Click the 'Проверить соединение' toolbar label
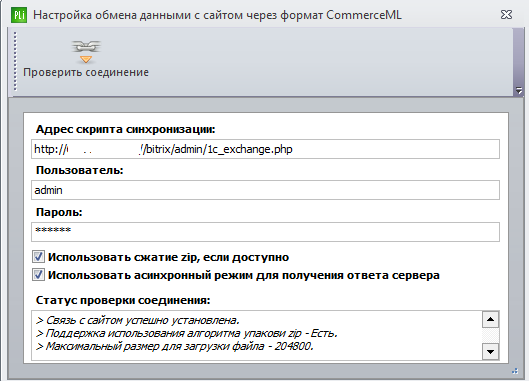Image resolution: width=529 pixels, height=381 pixels. coord(86,72)
